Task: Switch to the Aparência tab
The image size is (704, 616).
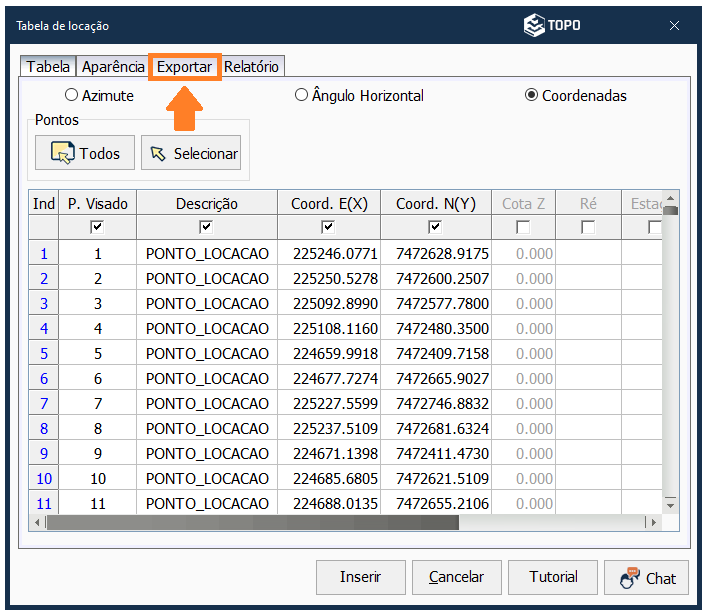Action: click(113, 67)
